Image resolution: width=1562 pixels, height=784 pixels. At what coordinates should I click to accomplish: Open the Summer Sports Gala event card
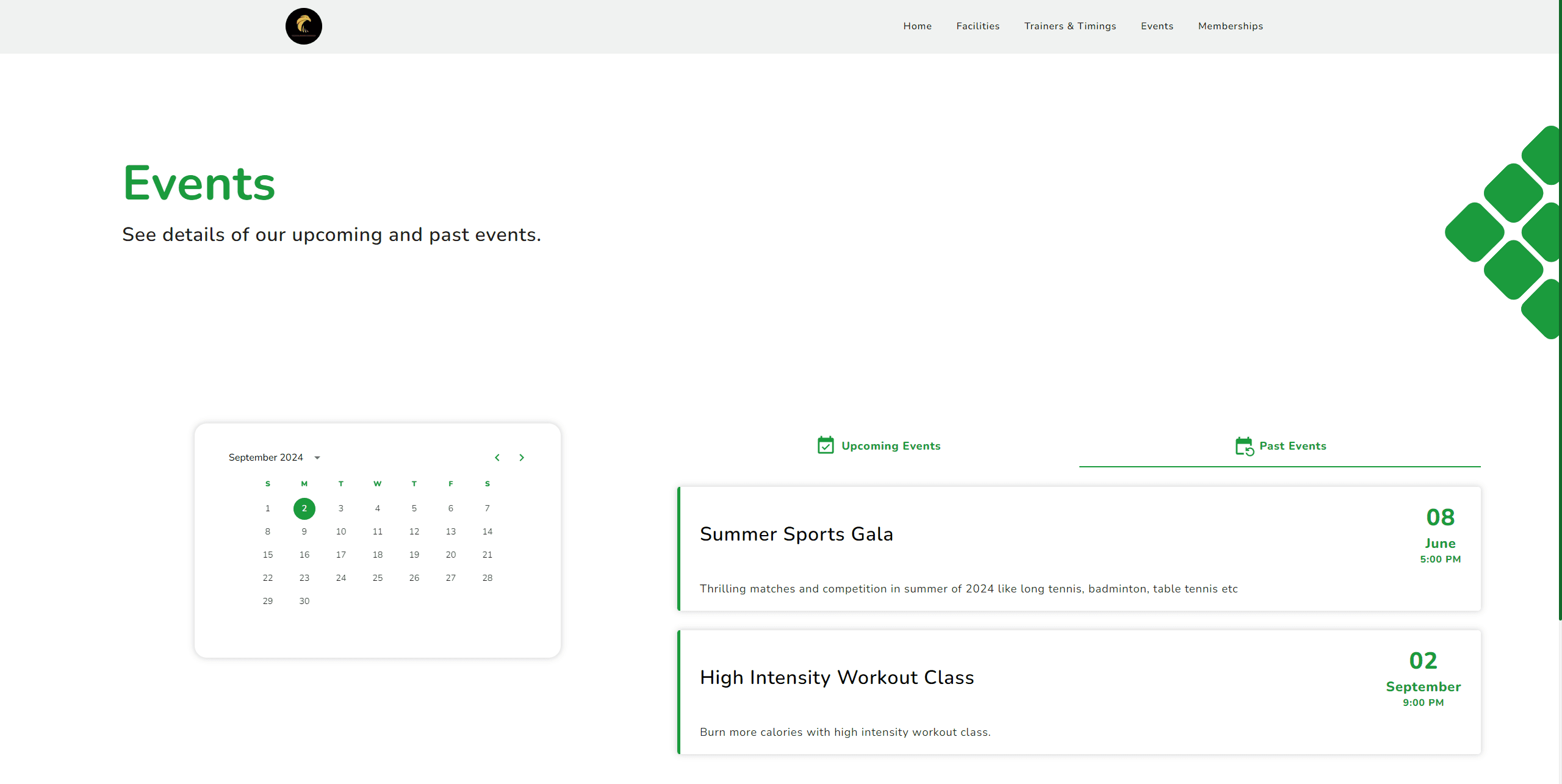(1079, 548)
